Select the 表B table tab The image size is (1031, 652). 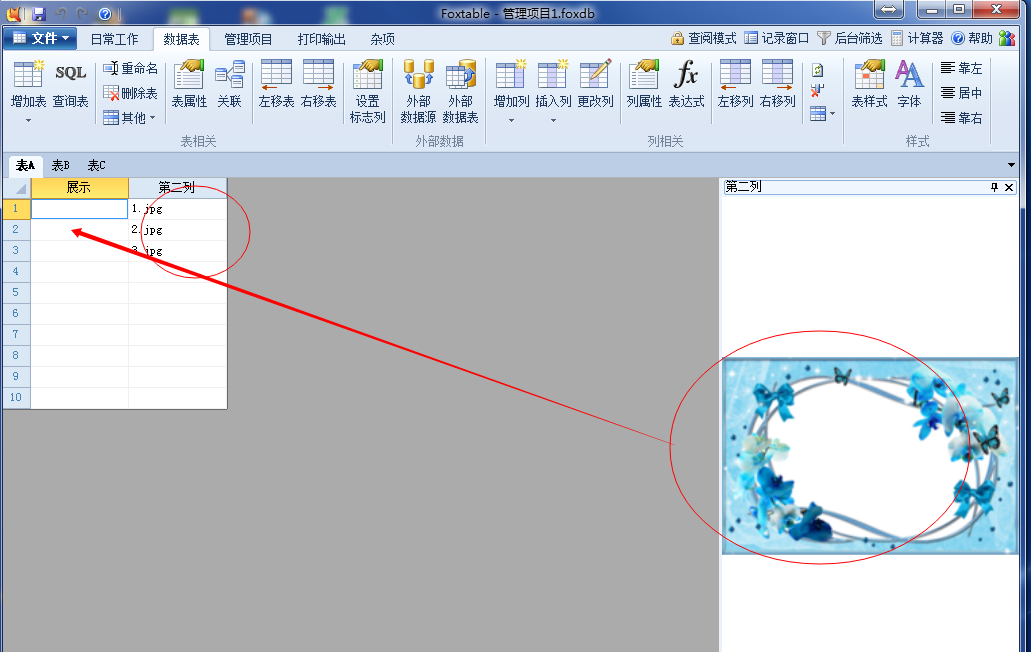click(x=61, y=165)
